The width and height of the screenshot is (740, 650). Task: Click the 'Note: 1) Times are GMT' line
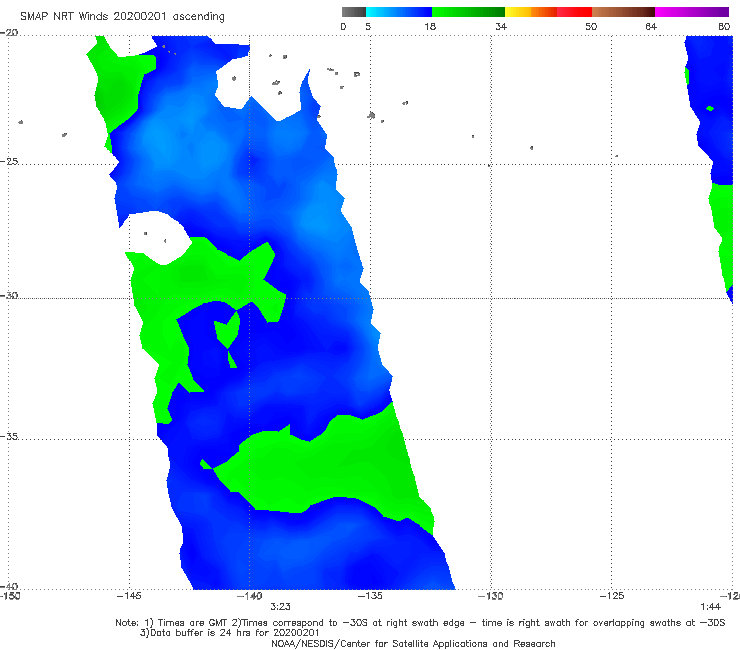[420, 623]
